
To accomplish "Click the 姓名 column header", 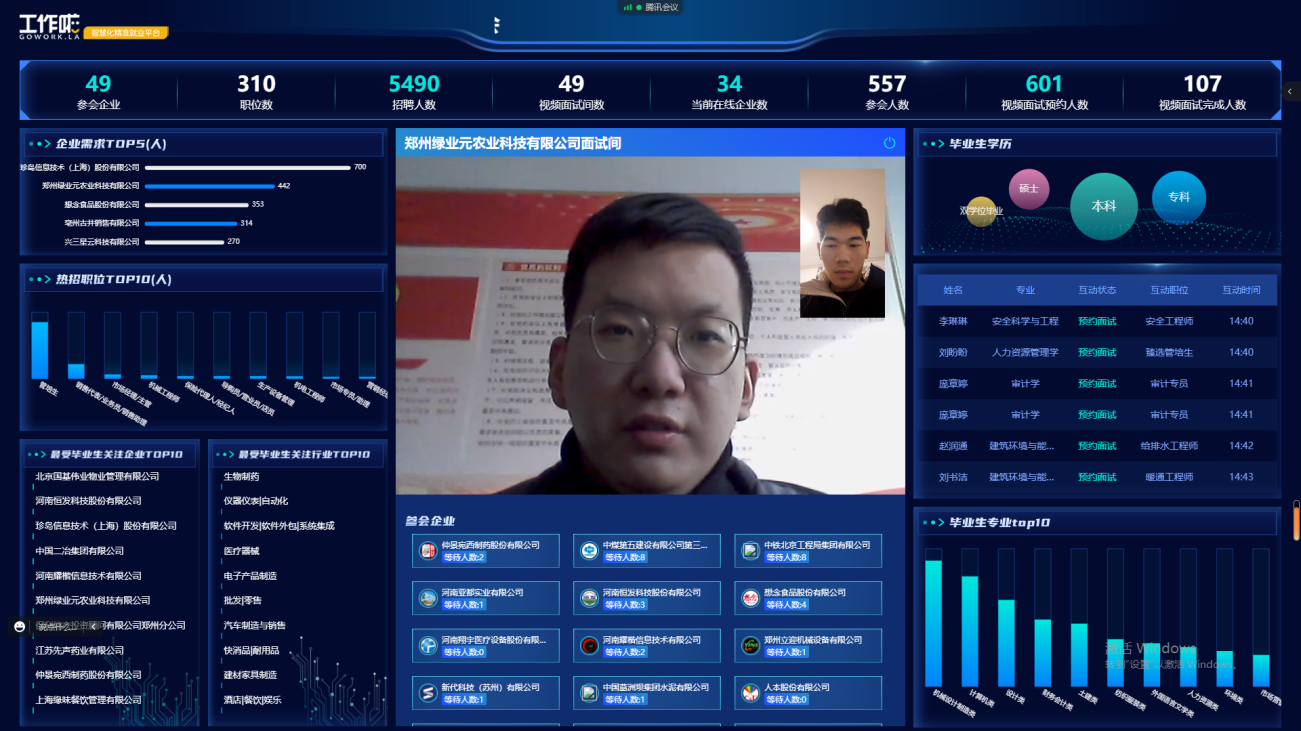I will click(953, 290).
